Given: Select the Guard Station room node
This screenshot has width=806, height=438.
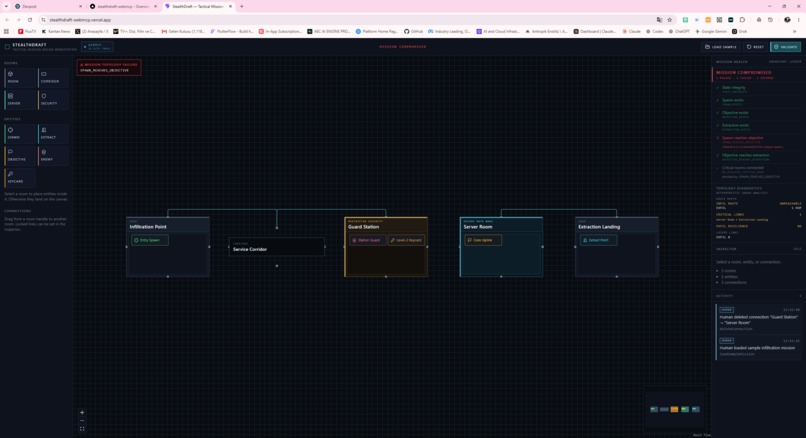Looking at the screenshot, I should pos(386,247).
